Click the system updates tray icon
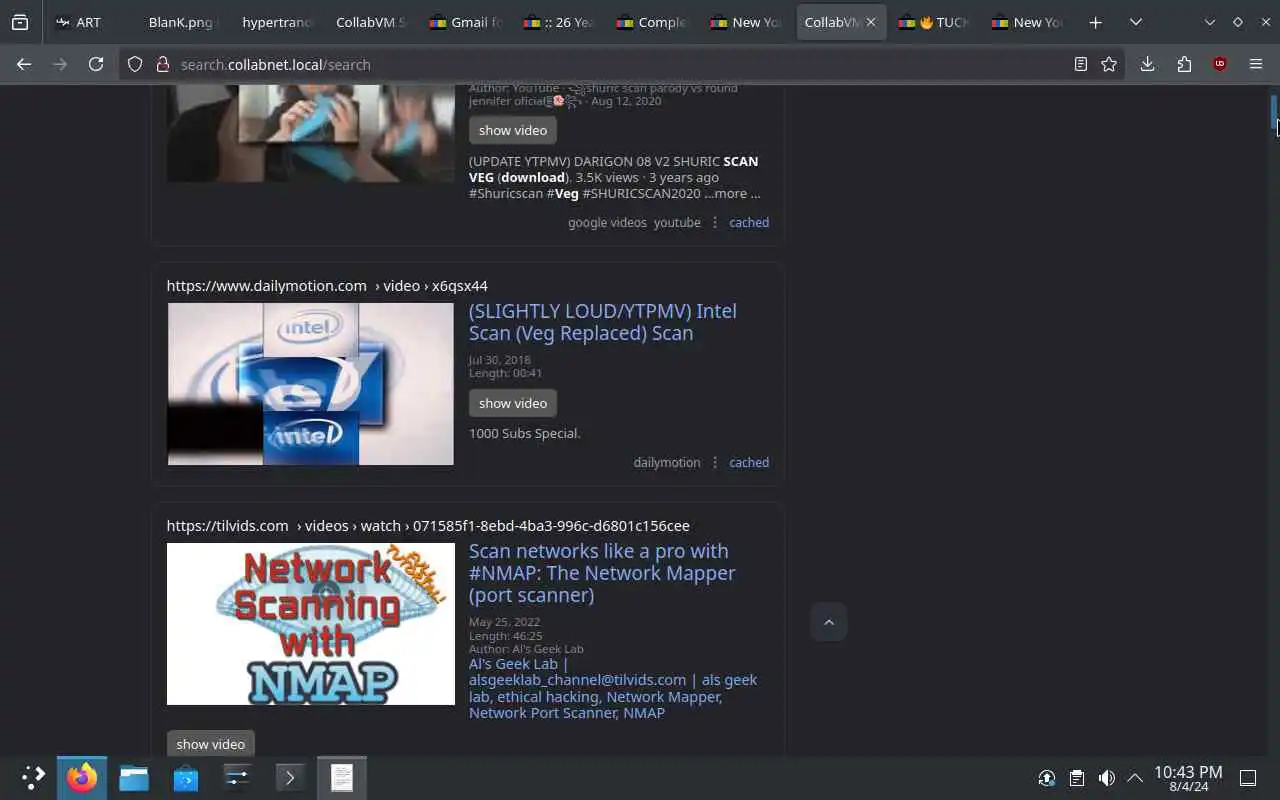Image resolution: width=1280 pixels, height=800 pixels. coord(1047,778)
